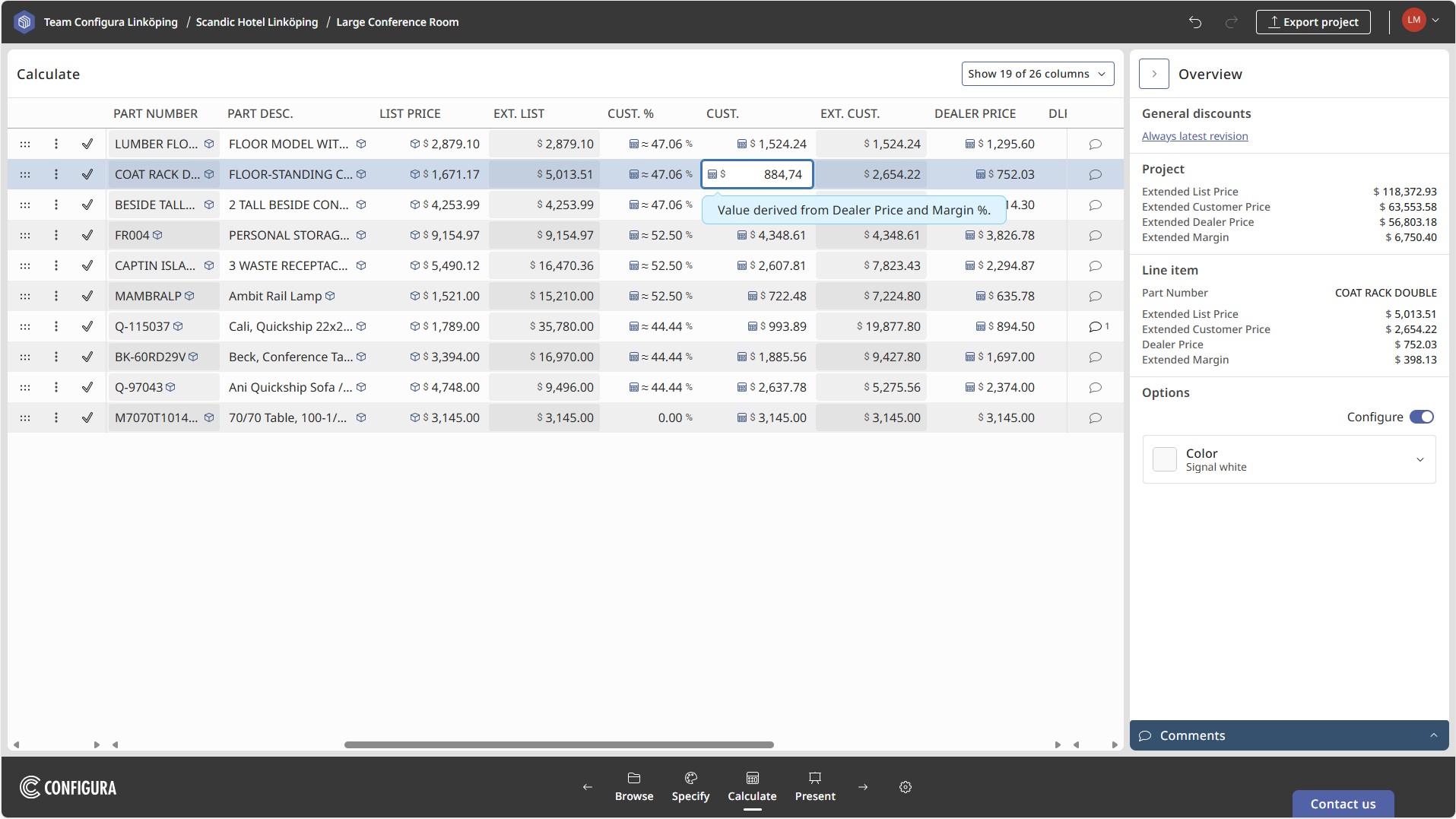Toggle checkmark on MAMBRALP row
This screenshot has width=1456, height=819.
(x=87, y=296)
